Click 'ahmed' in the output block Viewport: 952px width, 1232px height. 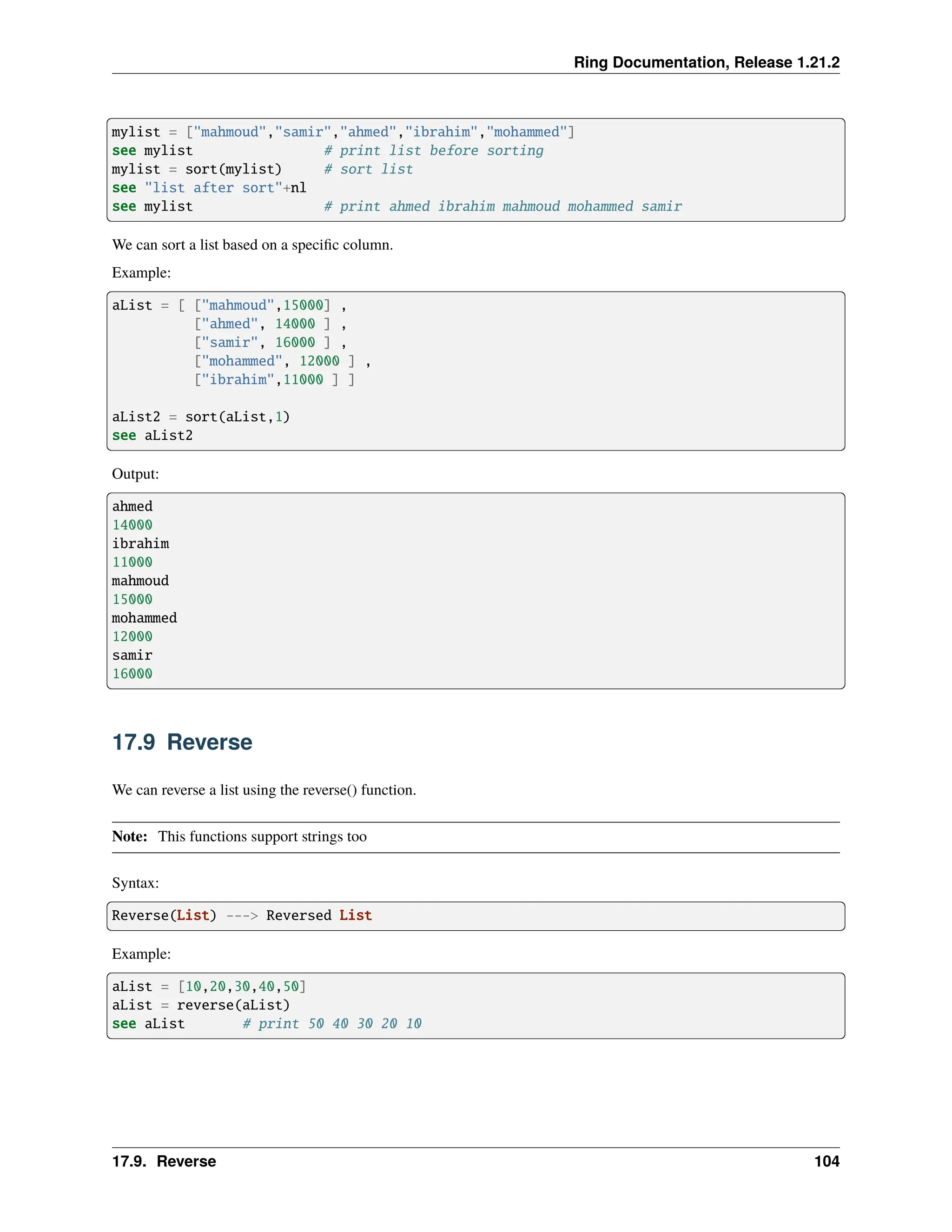pos(132,506)
